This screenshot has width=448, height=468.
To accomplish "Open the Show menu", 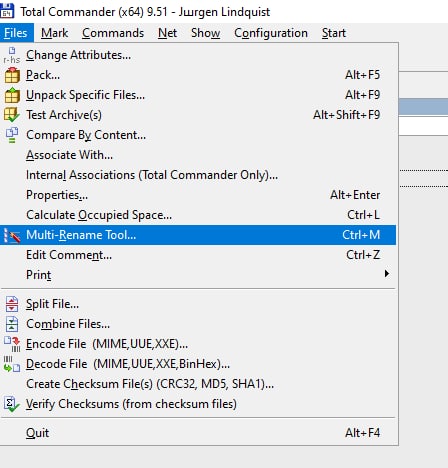I will click(x=205, y=33).
